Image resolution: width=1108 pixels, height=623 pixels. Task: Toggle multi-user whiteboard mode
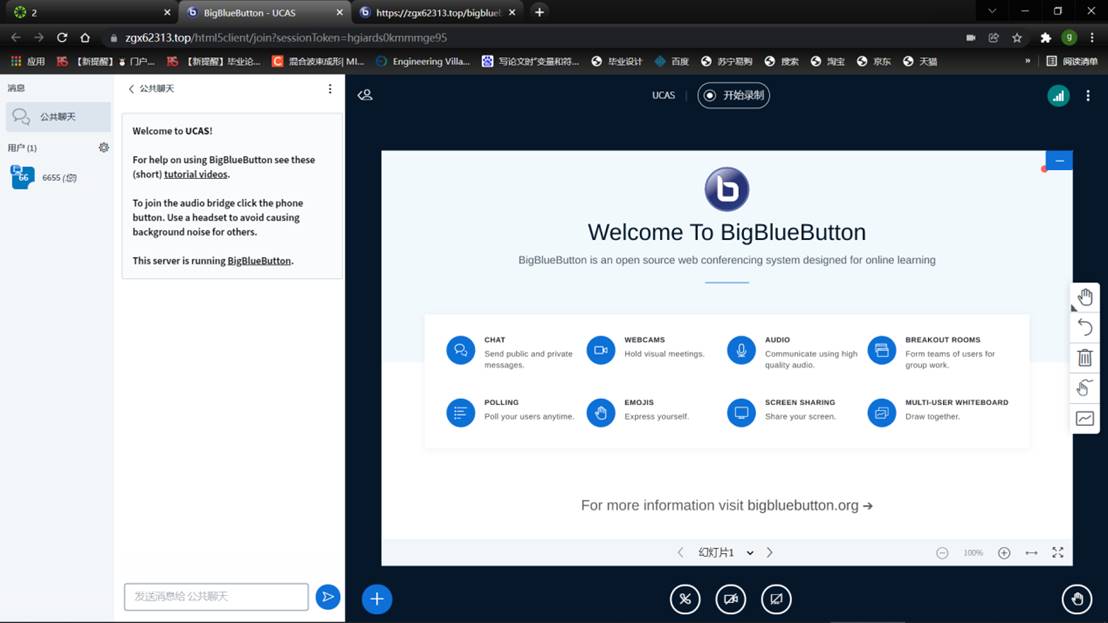tap(1085, 387)
